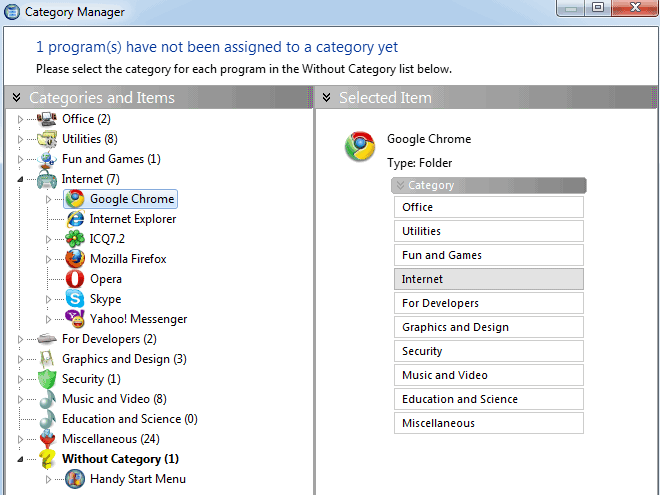This screenshot has height=495, width=660.
Task: Select Without Category tree item
Action: pyautogui.click(x=120, y=459)
